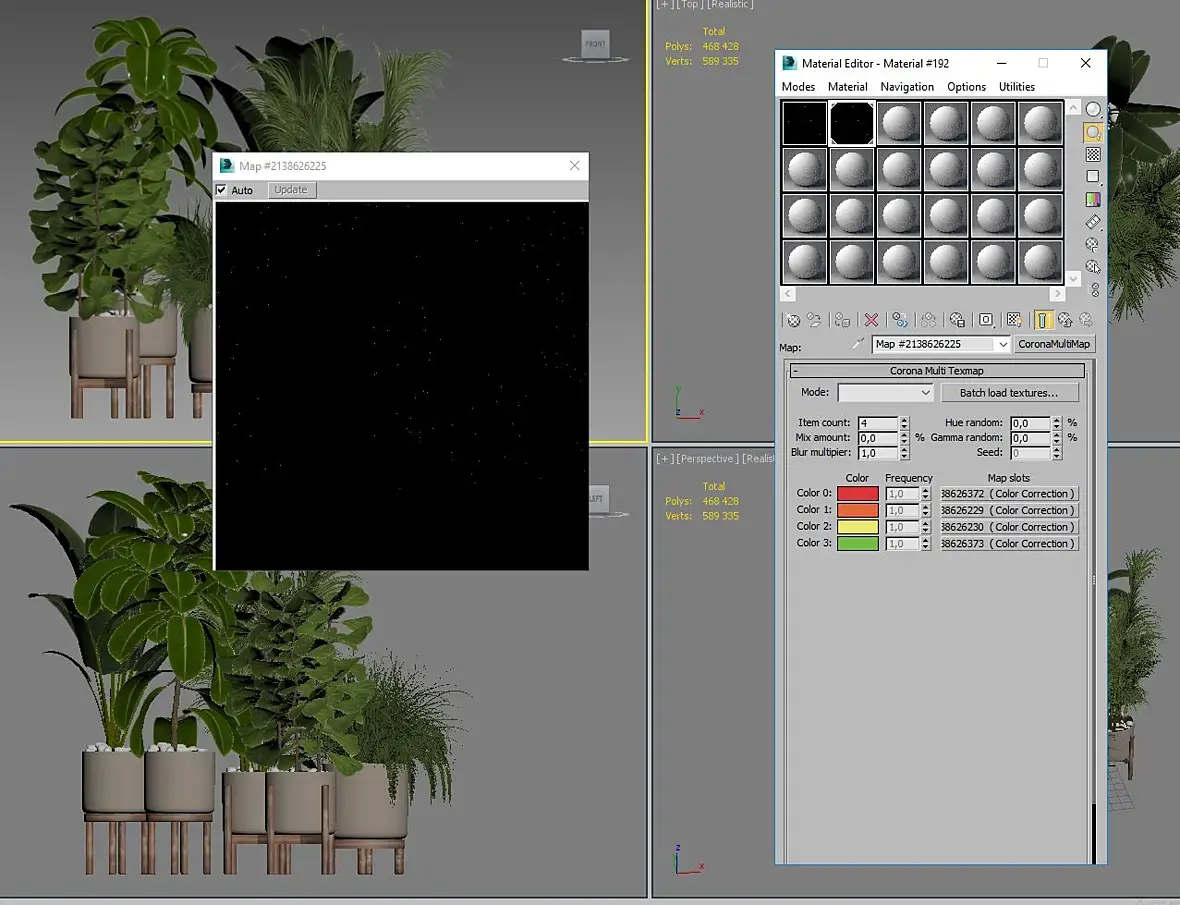Click the Mix amount input field
This screenshot has height=905, width=1180.
(878, 438)
